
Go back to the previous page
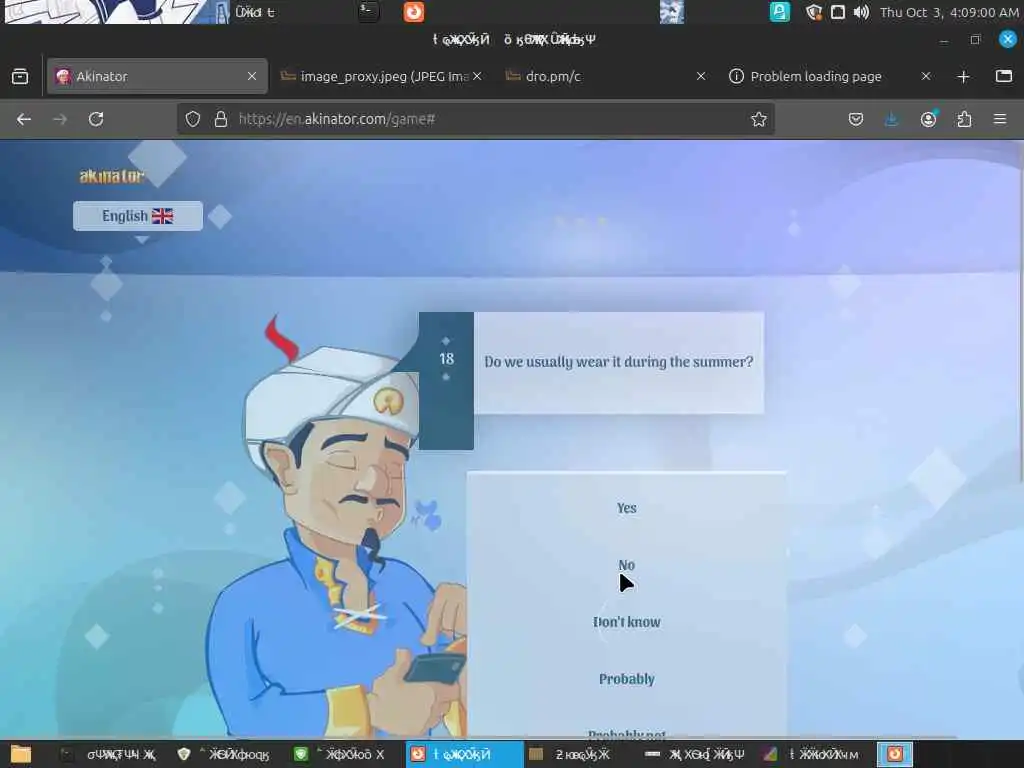[24, 119]
